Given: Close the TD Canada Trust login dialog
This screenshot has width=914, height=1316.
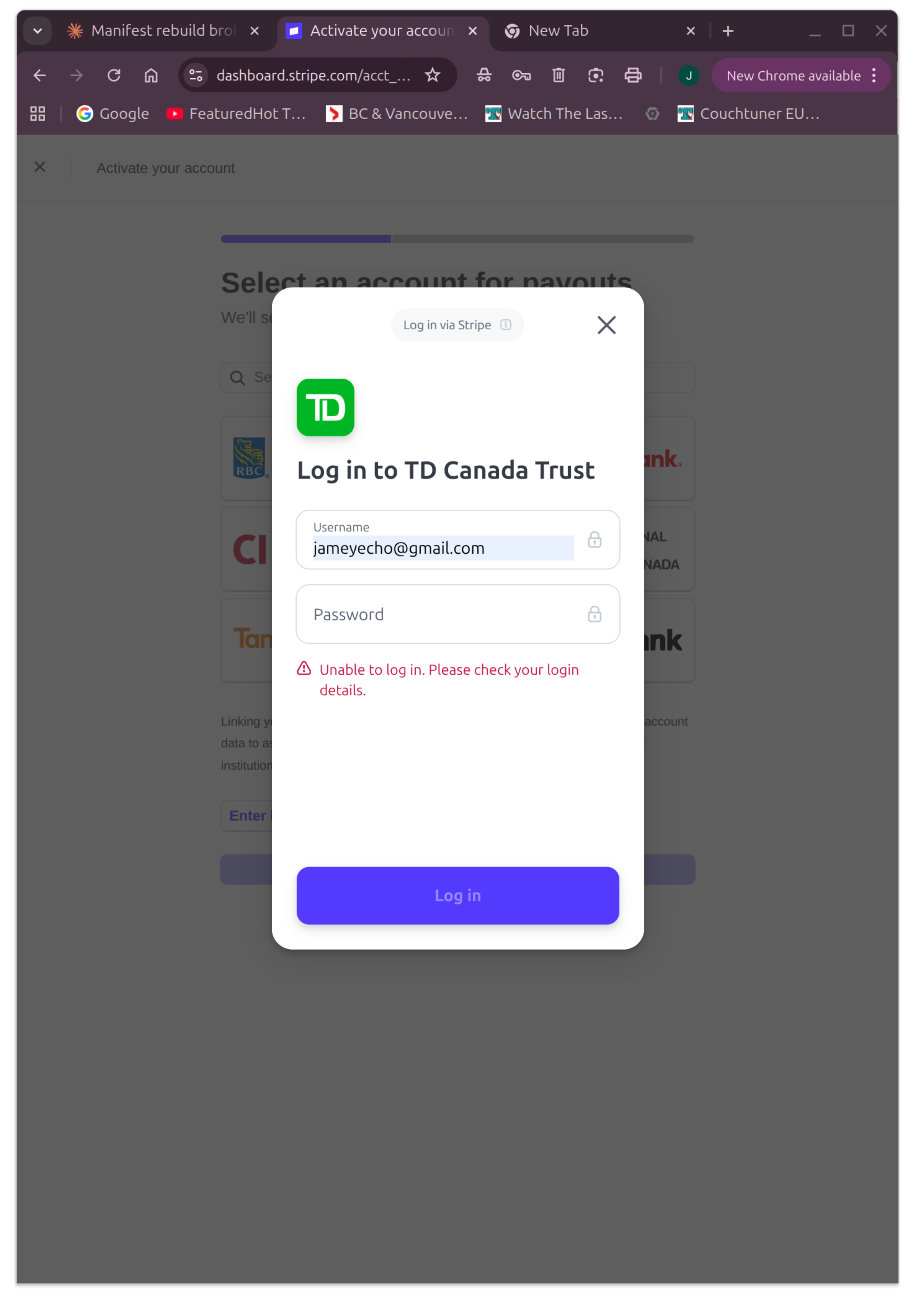Looking at the screenshot, I should click(606, 325).
